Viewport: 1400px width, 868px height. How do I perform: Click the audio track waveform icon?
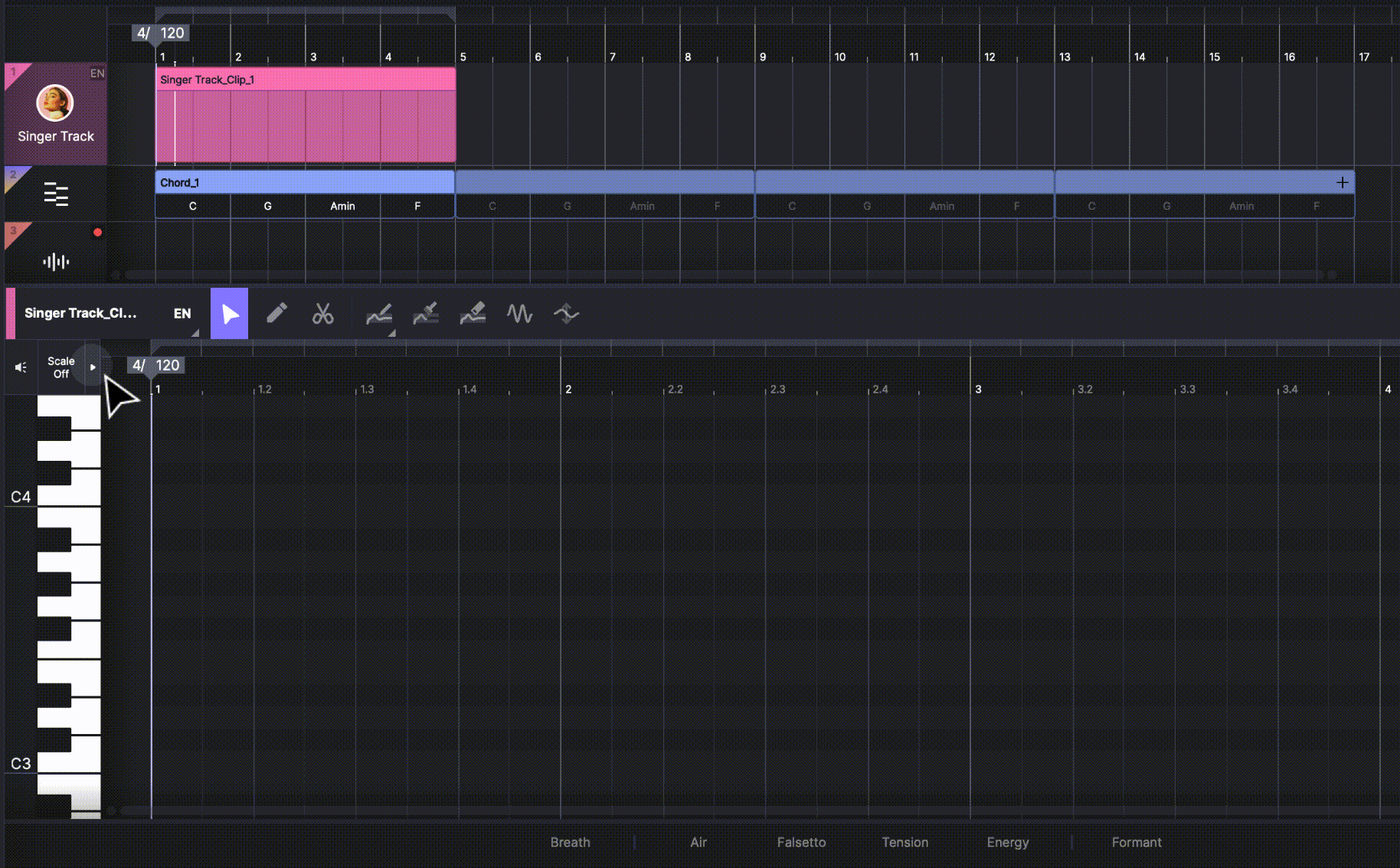(56, 262)
